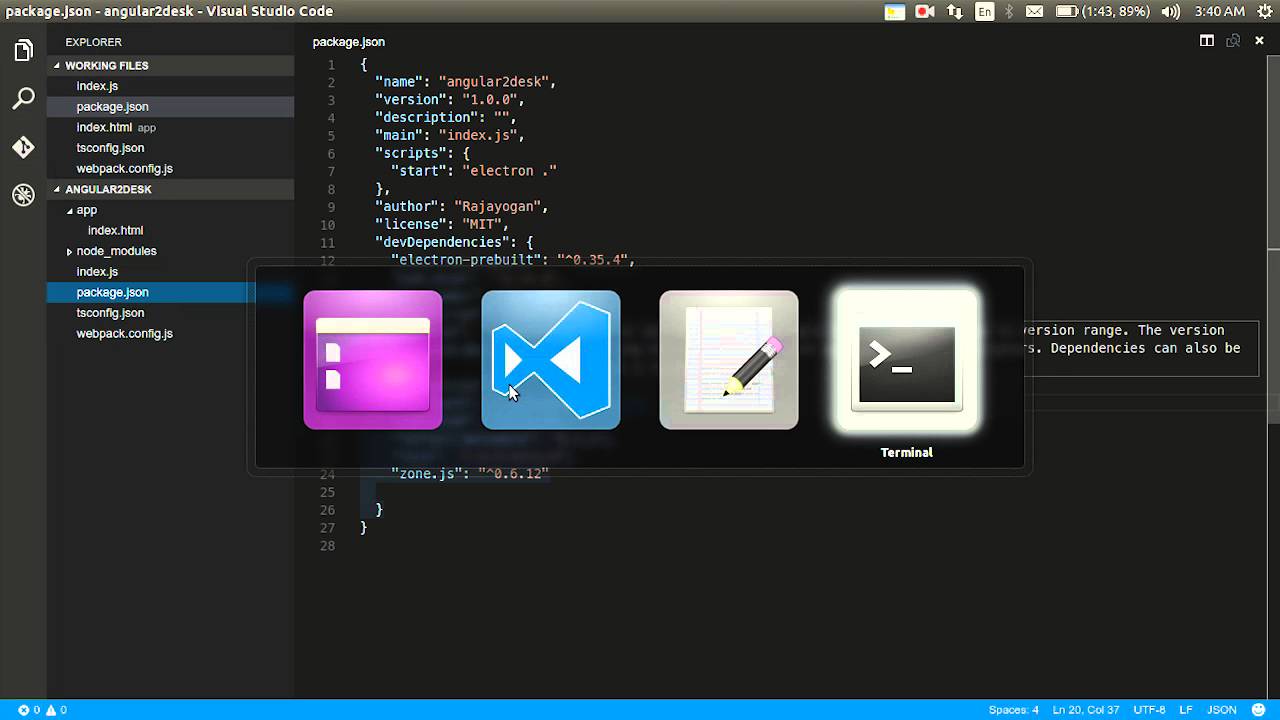The image size is (1280, 720).
Task: Select the pink file manager icon in switcher
Action: pyautogui.click(x=373, y=360)
